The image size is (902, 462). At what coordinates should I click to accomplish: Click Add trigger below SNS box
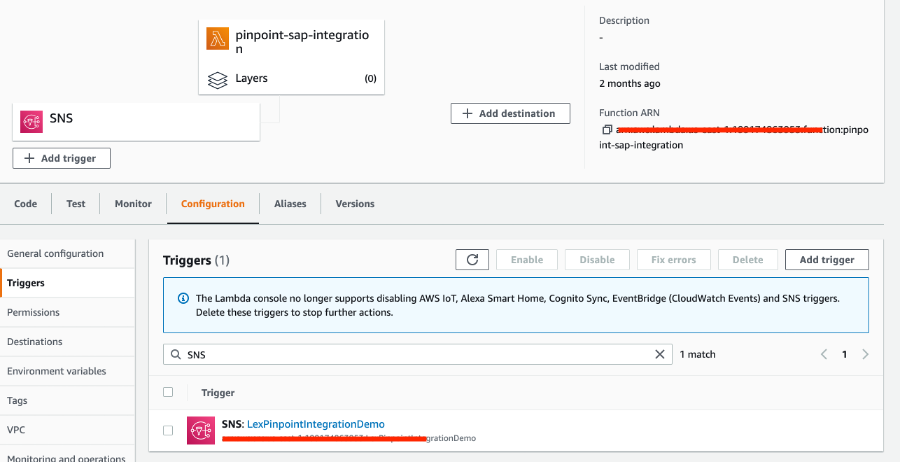pyautogui.click(x=62, y=158)
